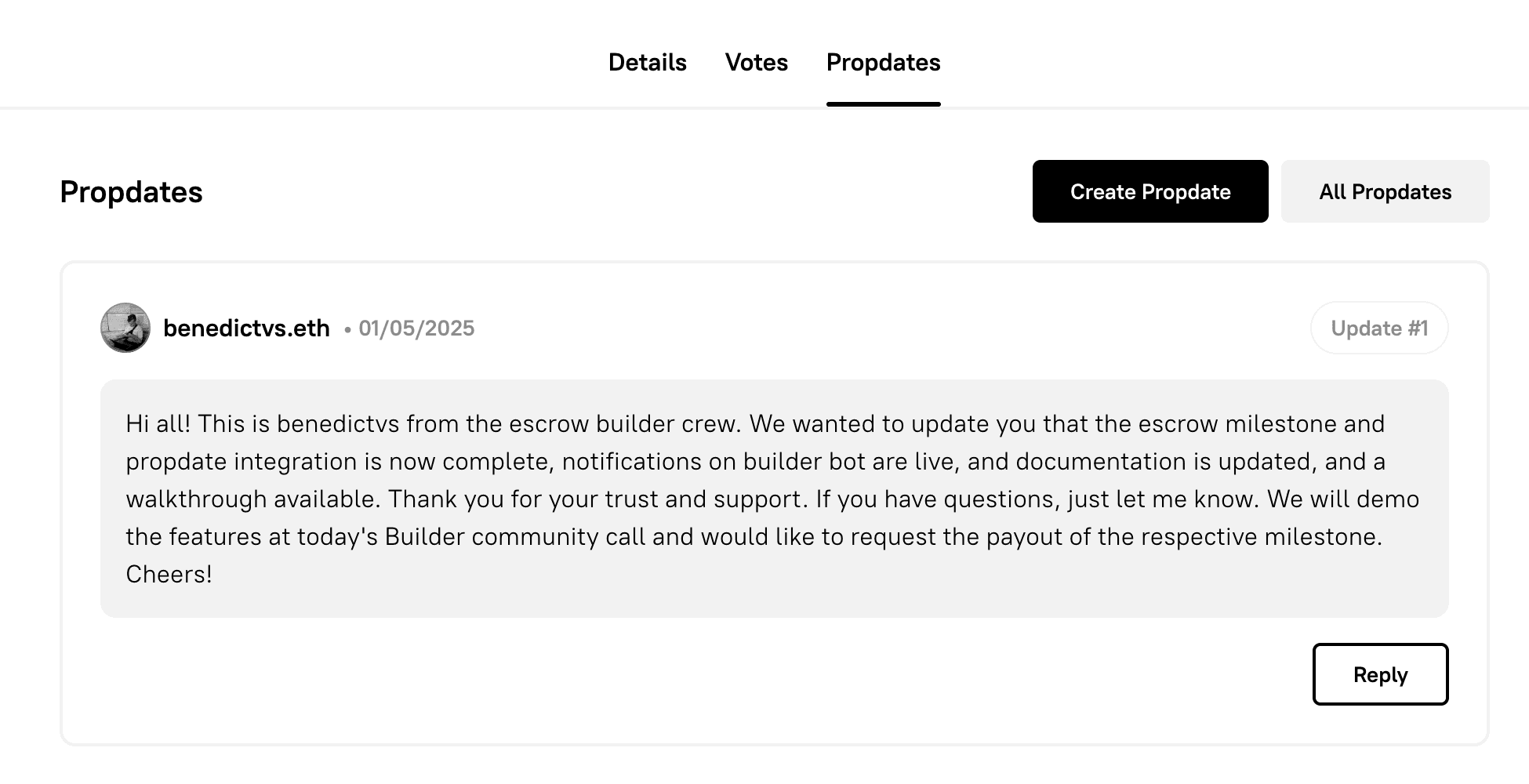Click the Update #1 badge
Image resolution: width=1529 pixels, height=784 pixels.
[1379, 328]
